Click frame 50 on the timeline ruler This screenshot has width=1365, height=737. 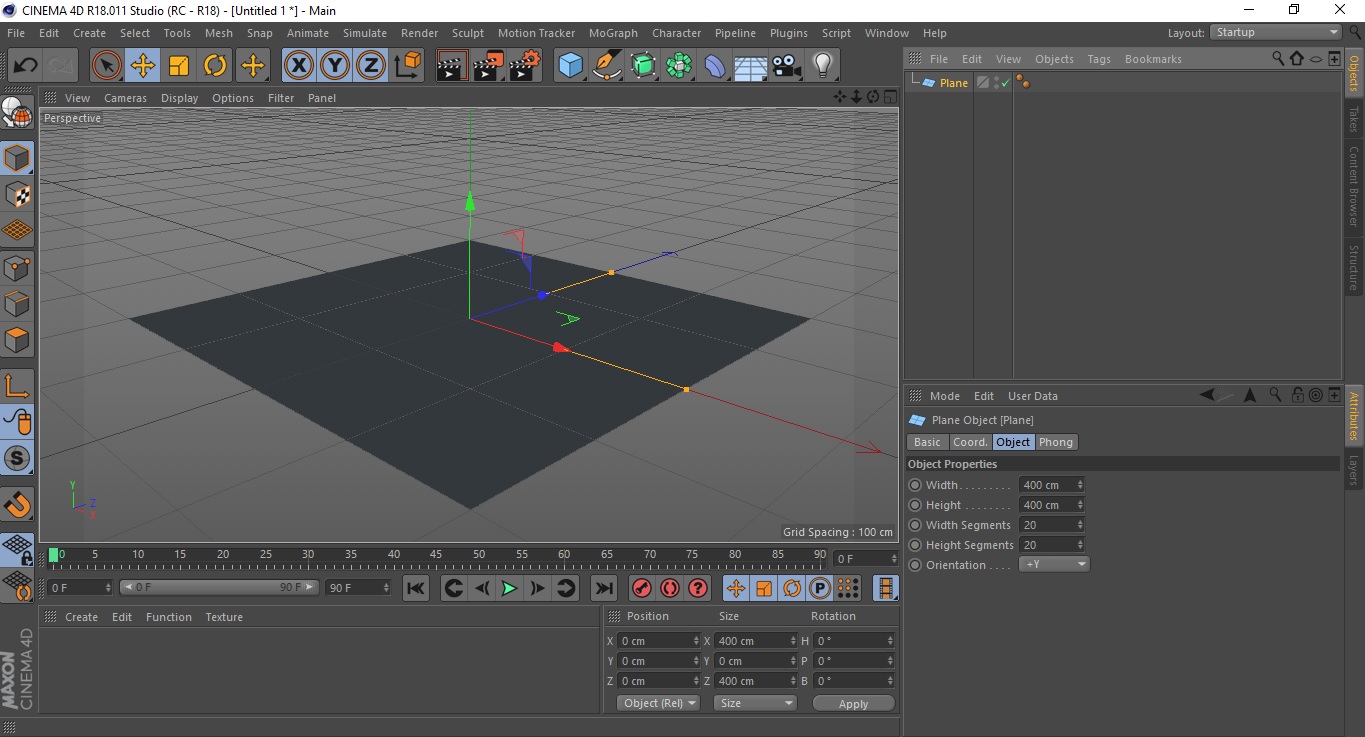(x=479, y=555)
